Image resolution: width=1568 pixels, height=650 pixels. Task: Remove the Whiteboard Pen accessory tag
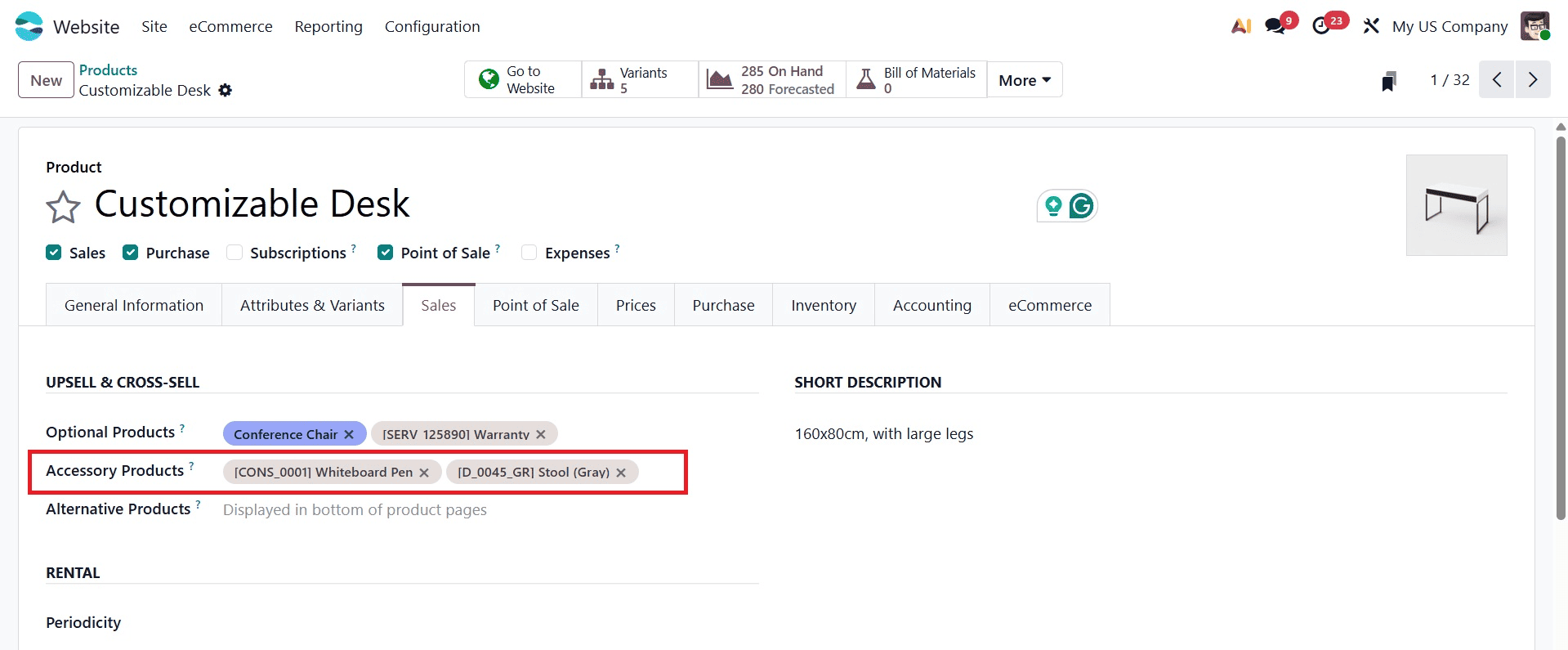pyautogui.click(x=424, y=473)
